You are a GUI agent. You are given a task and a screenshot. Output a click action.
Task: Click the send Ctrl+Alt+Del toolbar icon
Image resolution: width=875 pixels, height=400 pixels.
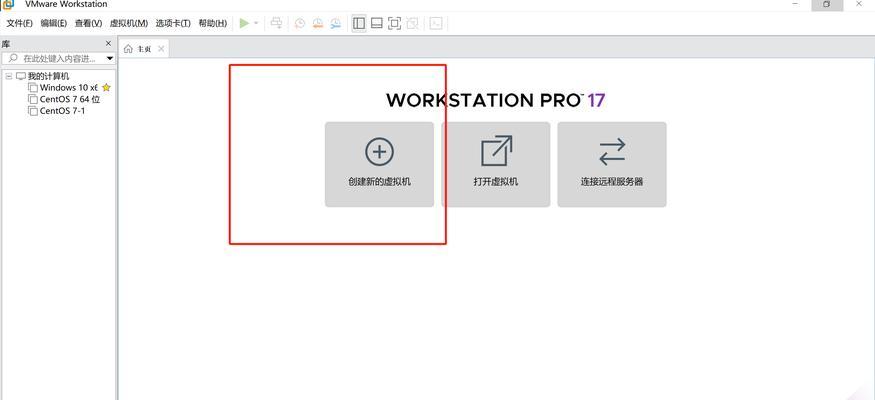(276, 23)
